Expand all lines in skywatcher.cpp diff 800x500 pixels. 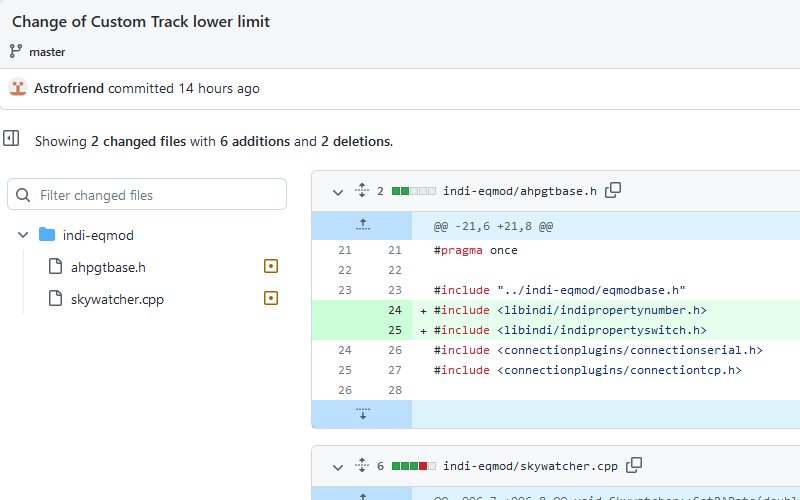pos(362,465)
